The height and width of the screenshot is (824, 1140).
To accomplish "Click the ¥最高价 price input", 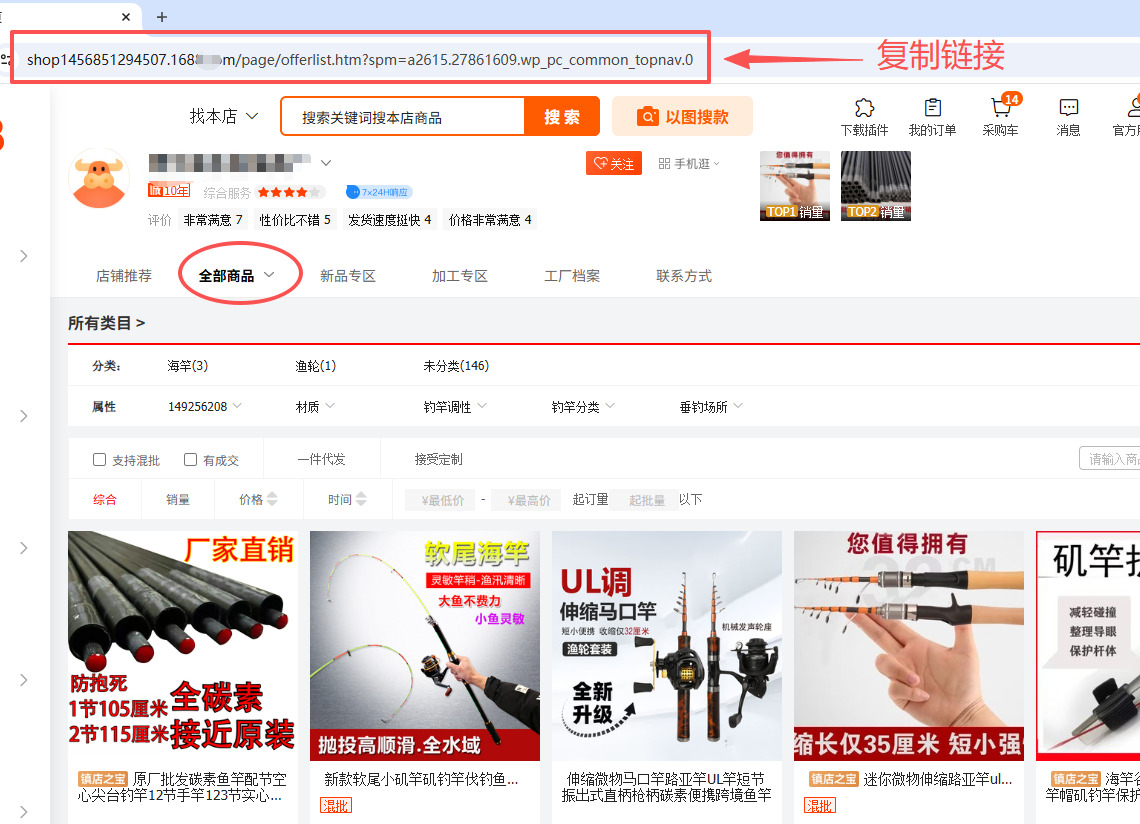I will click(x=525, y=500).
